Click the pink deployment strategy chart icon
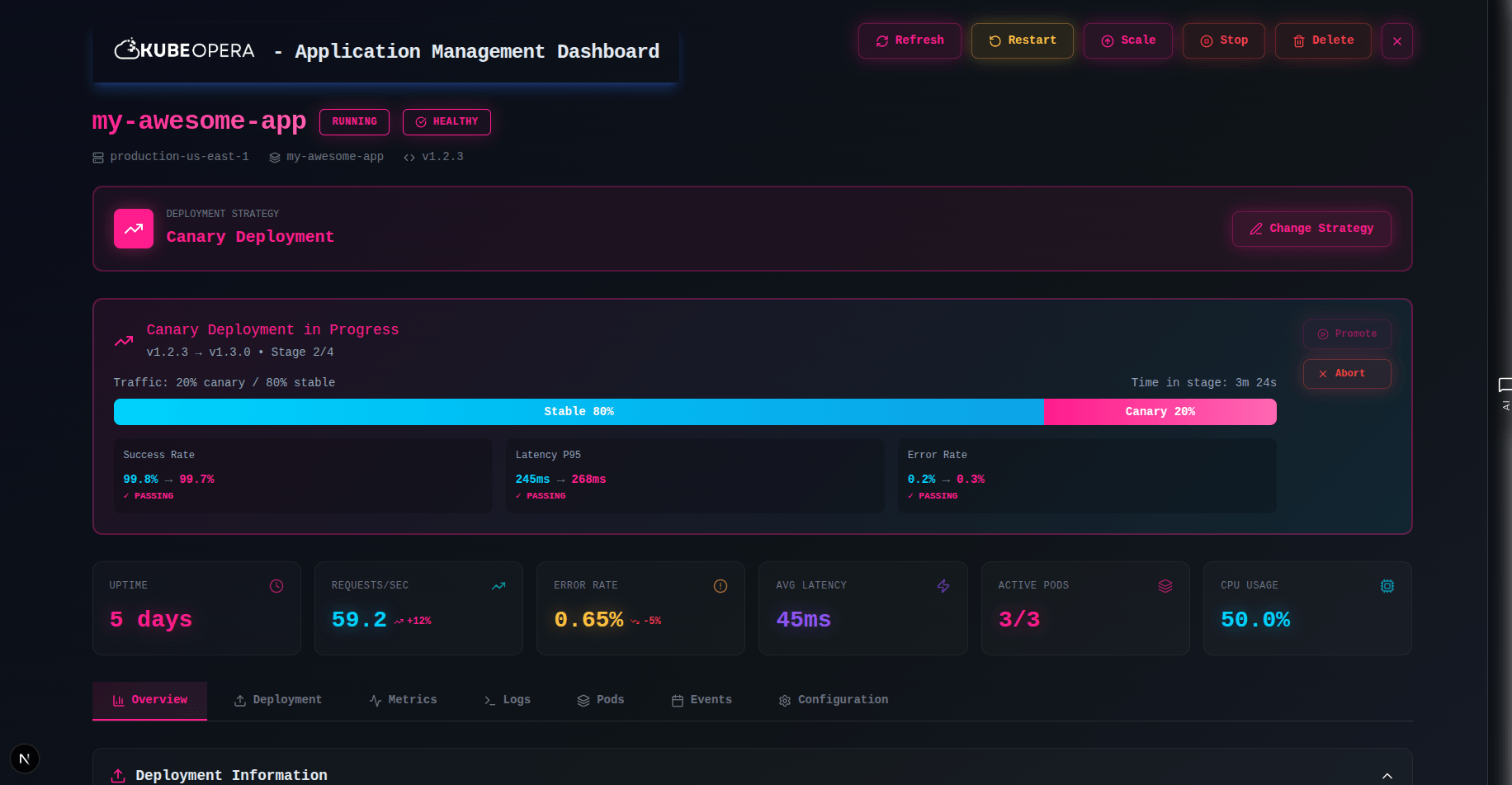The image size is (1512, 785). [133, 229]
